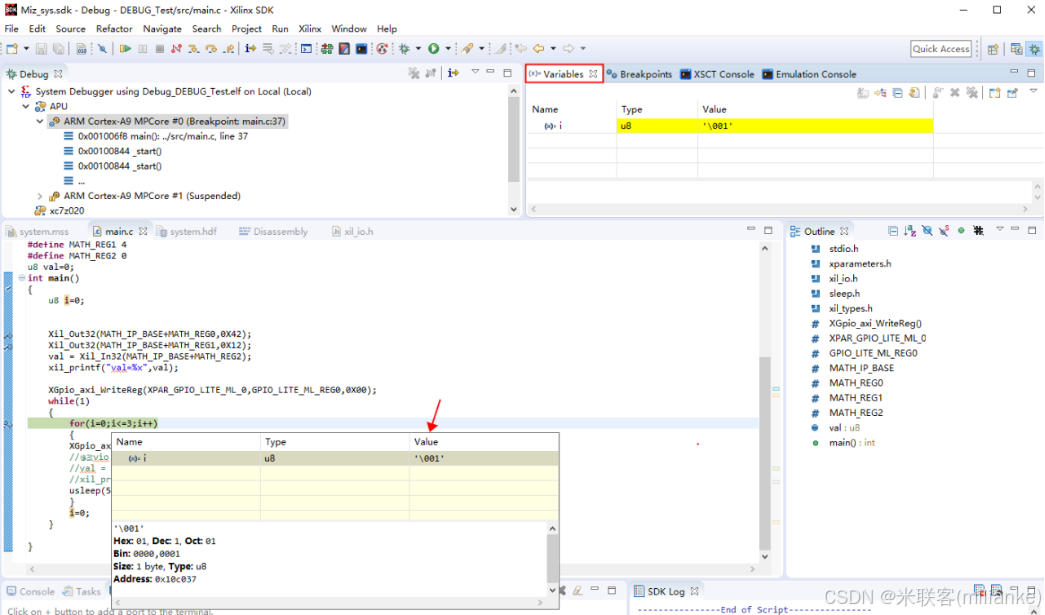Open the Run button dropdown arrow
This screenshot has height=615, width=1045.
448,48
